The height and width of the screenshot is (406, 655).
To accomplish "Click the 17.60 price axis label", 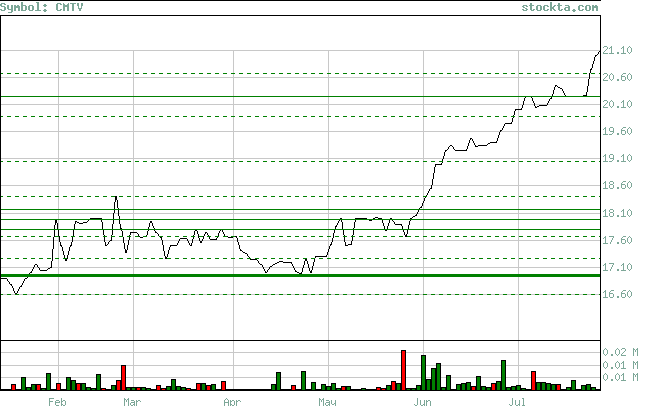I will (x=617, y=241).
